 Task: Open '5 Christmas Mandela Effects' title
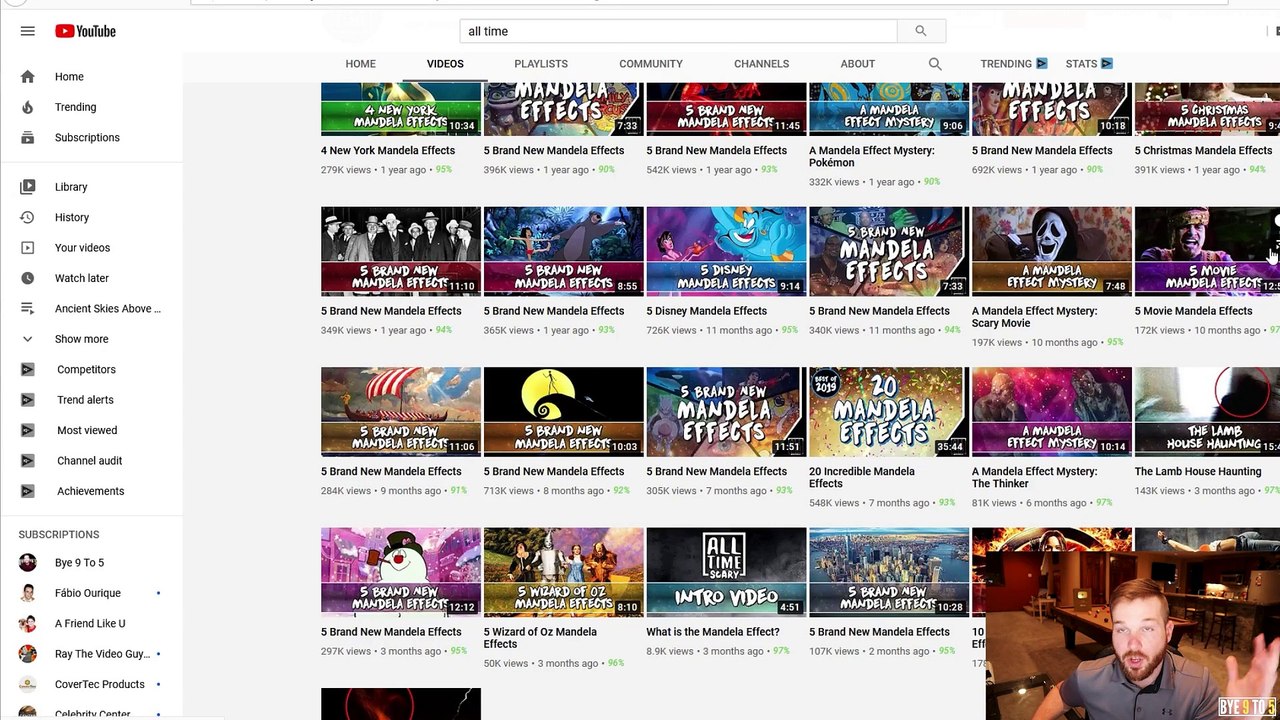pyautogui.click(x=1203, y=150)
